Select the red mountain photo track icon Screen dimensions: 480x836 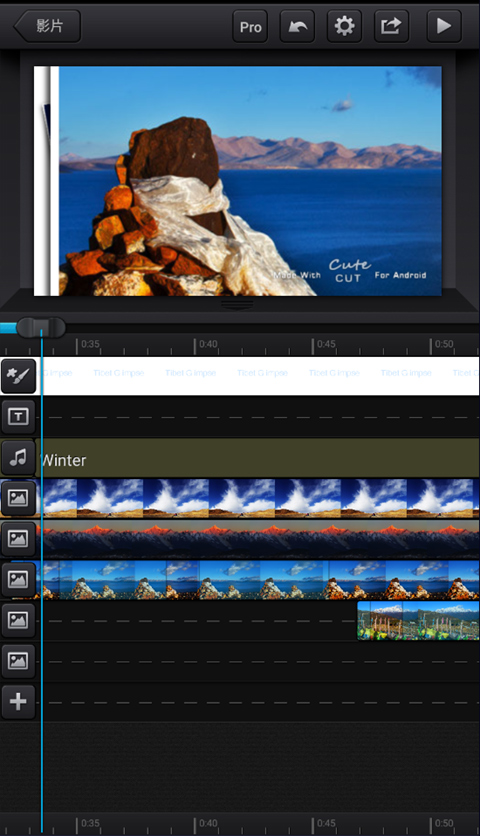(18, 538)
